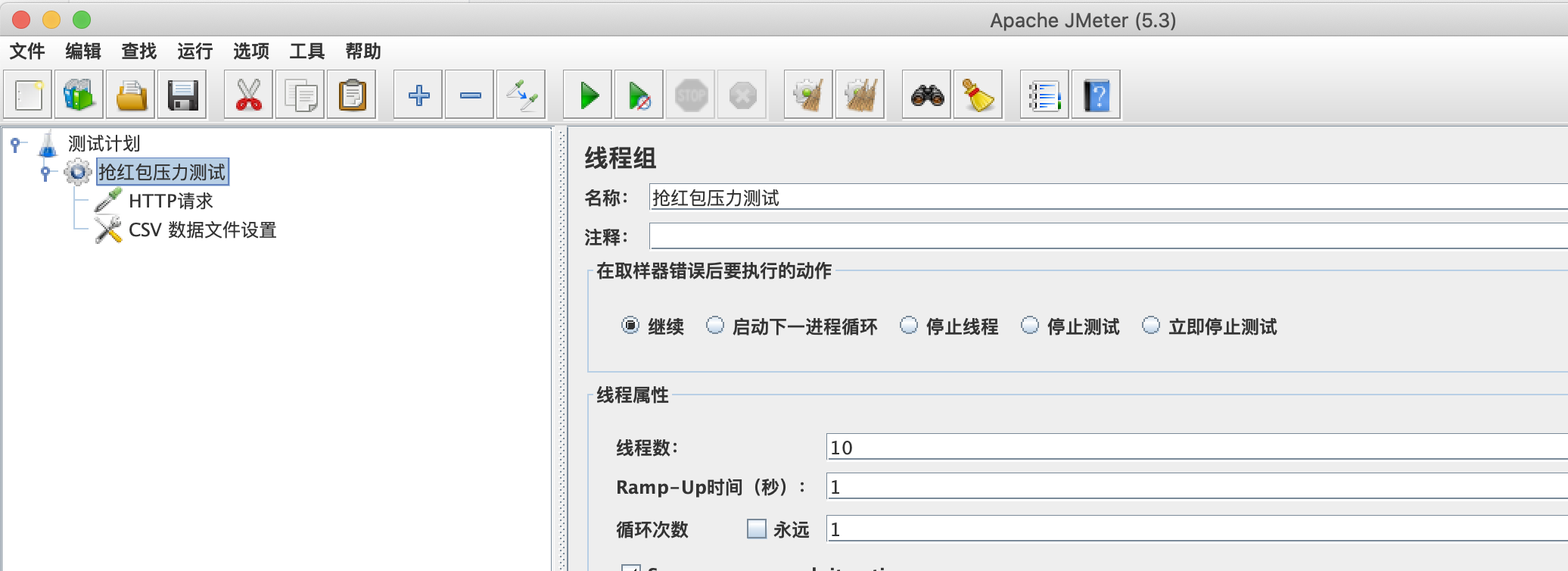Expand all nodes with plus icon
Viewport: 1568px width, 571px height.
(x=418, y=95)
